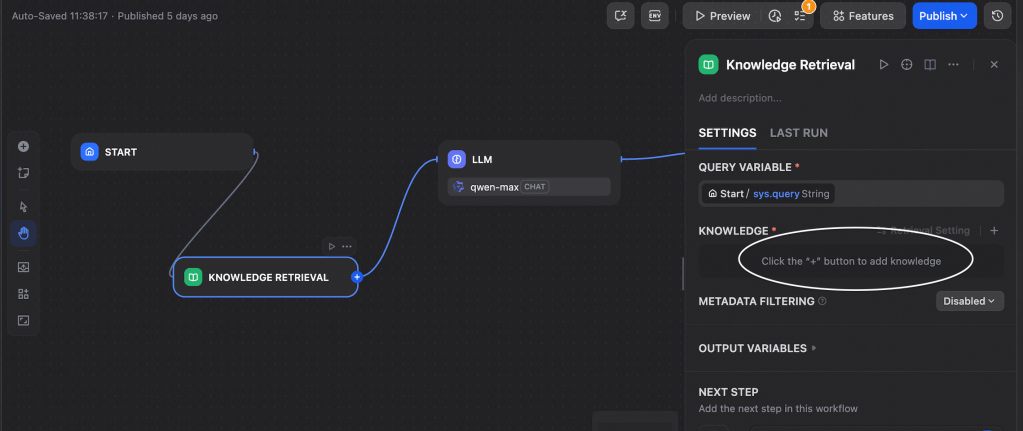Activate the hand pan tool
The image size is (1023, 431).
pos(24,234)
